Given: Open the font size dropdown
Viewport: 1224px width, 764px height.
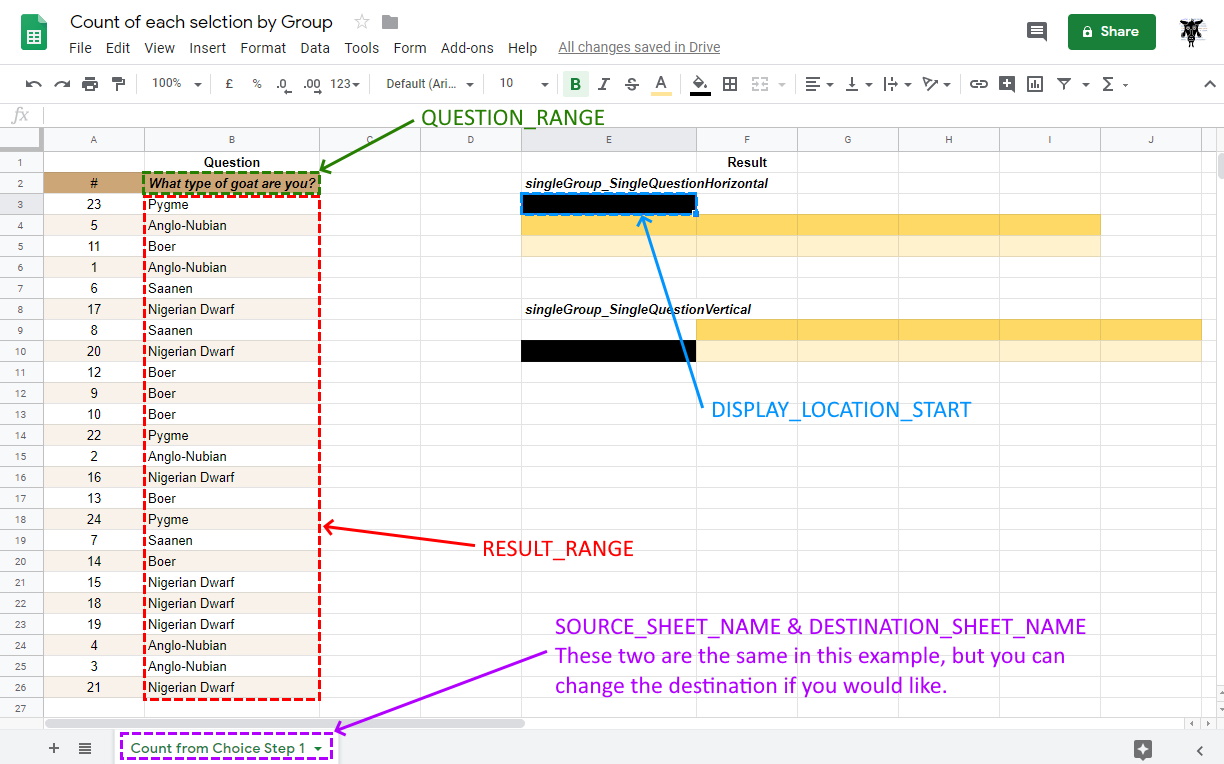Looking at the screenshot, I should 524,84.
